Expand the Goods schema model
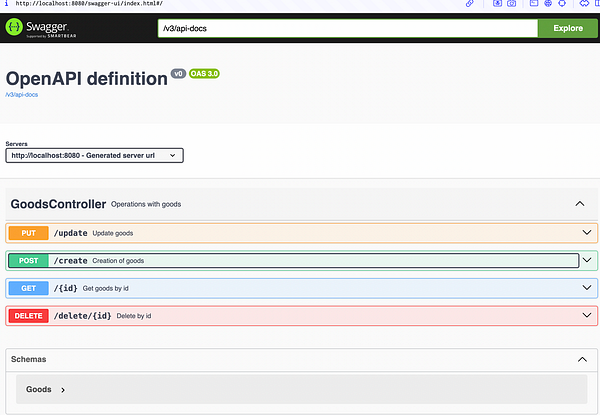 (63, 389)
